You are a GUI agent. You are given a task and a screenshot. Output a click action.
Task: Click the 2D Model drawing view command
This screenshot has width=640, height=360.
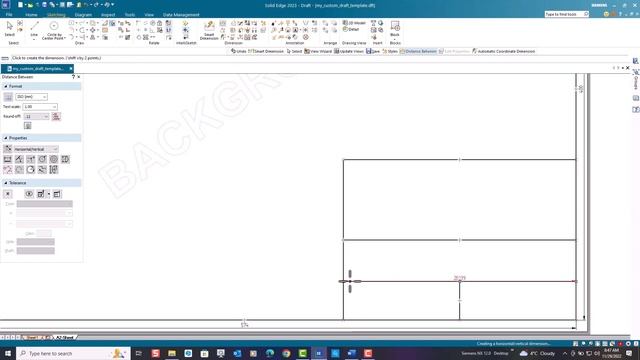coord(354,23)
